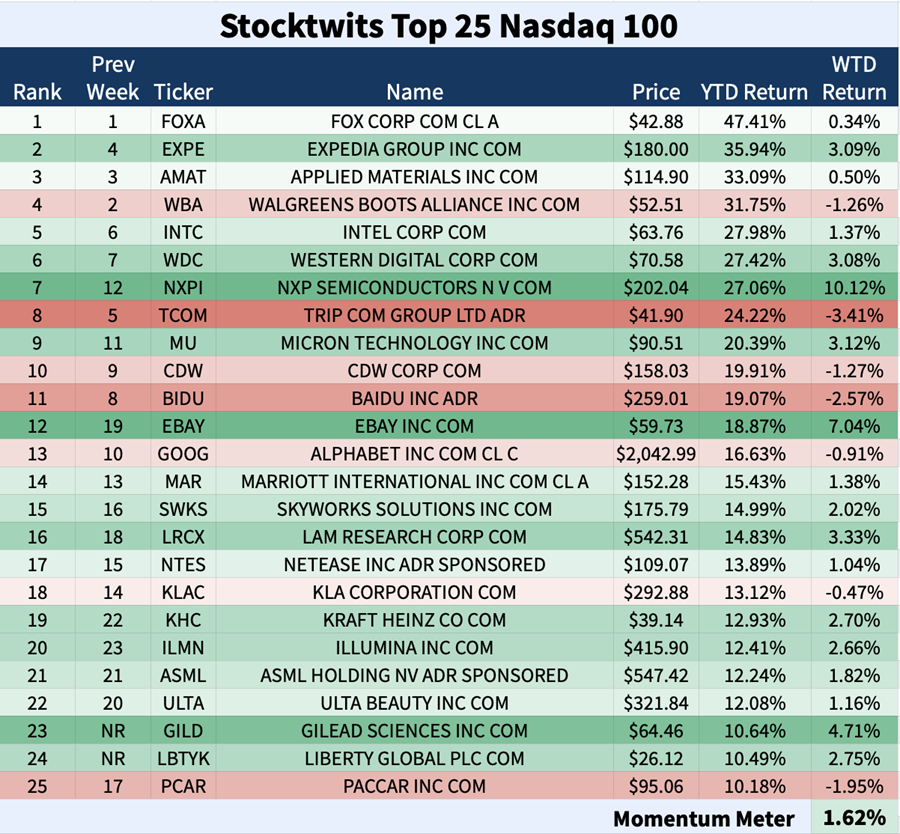Click the ULTA ticker cell
The image size is (900, 834).
click(183, 703)
